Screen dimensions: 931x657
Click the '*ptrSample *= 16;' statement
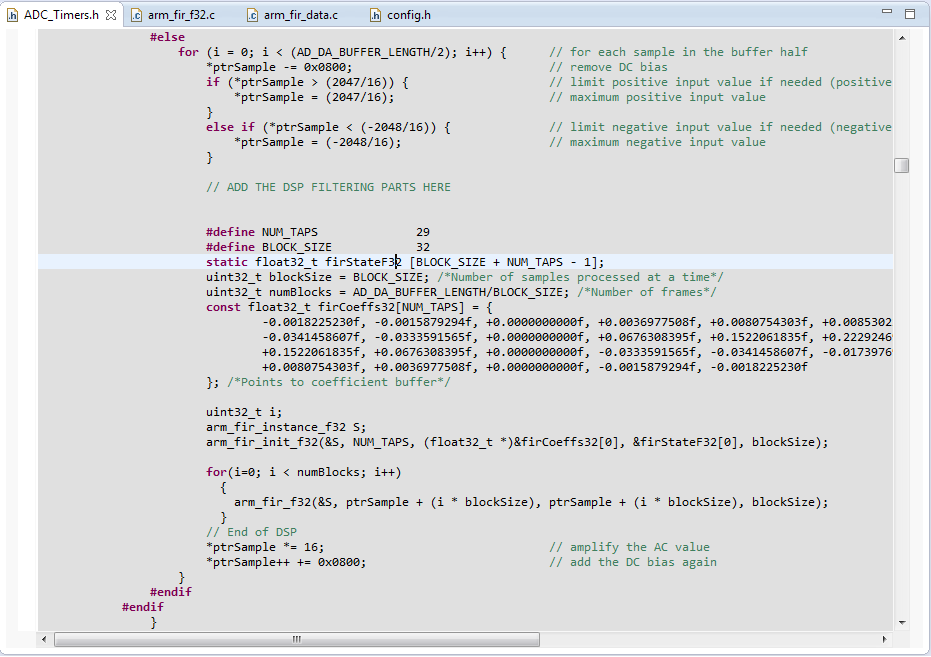[265, 547]
